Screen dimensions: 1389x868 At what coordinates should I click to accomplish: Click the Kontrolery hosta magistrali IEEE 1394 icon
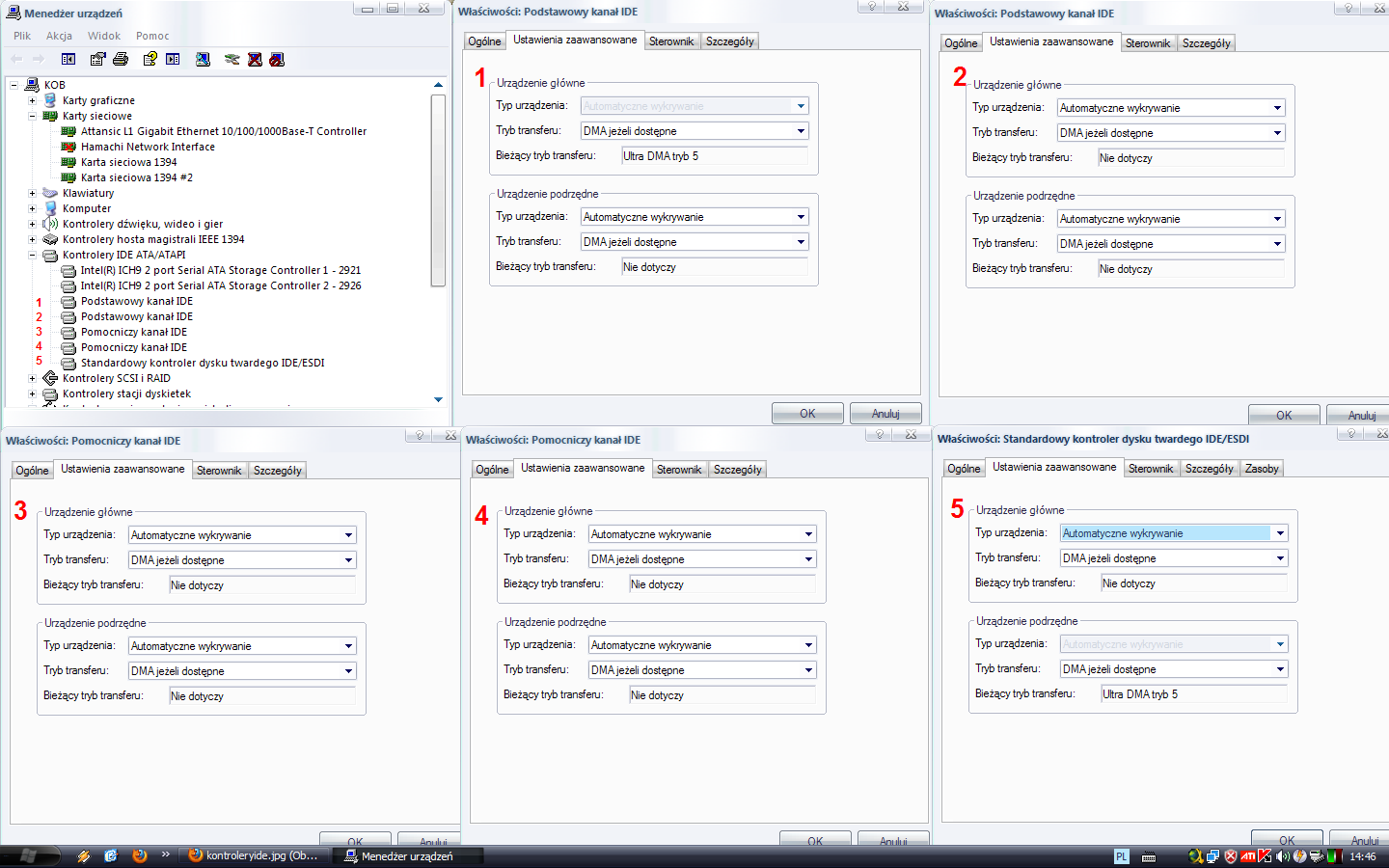[x=50, y=239]
